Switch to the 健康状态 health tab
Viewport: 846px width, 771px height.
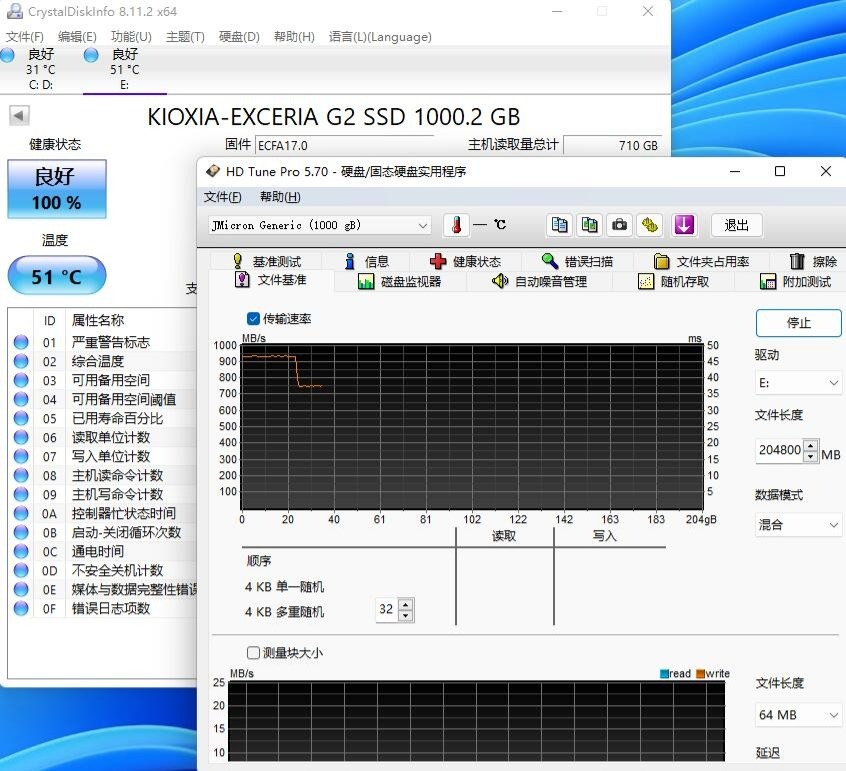(466, 262)
